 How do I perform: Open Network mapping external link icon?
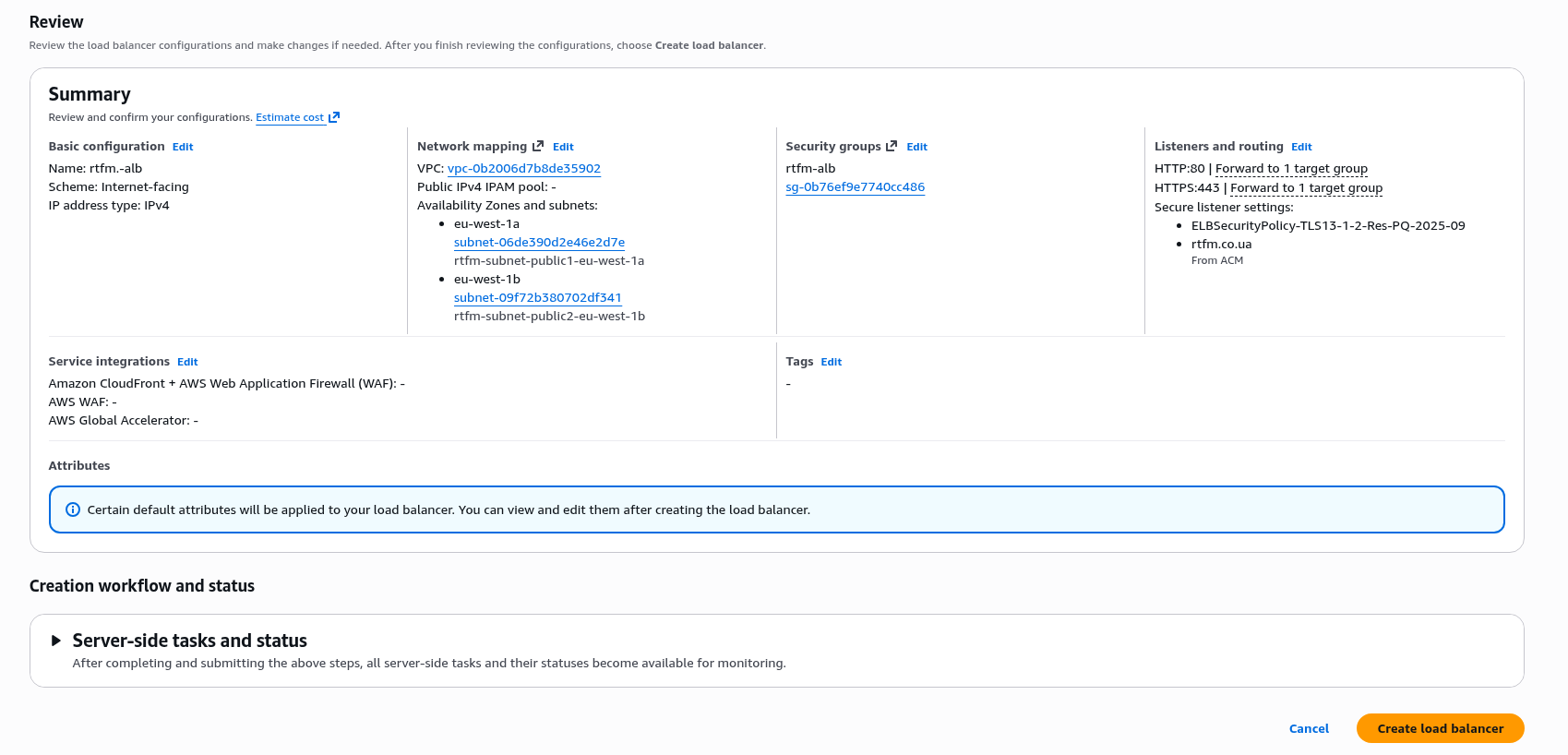pyautogui.click(x=538, y=146)
